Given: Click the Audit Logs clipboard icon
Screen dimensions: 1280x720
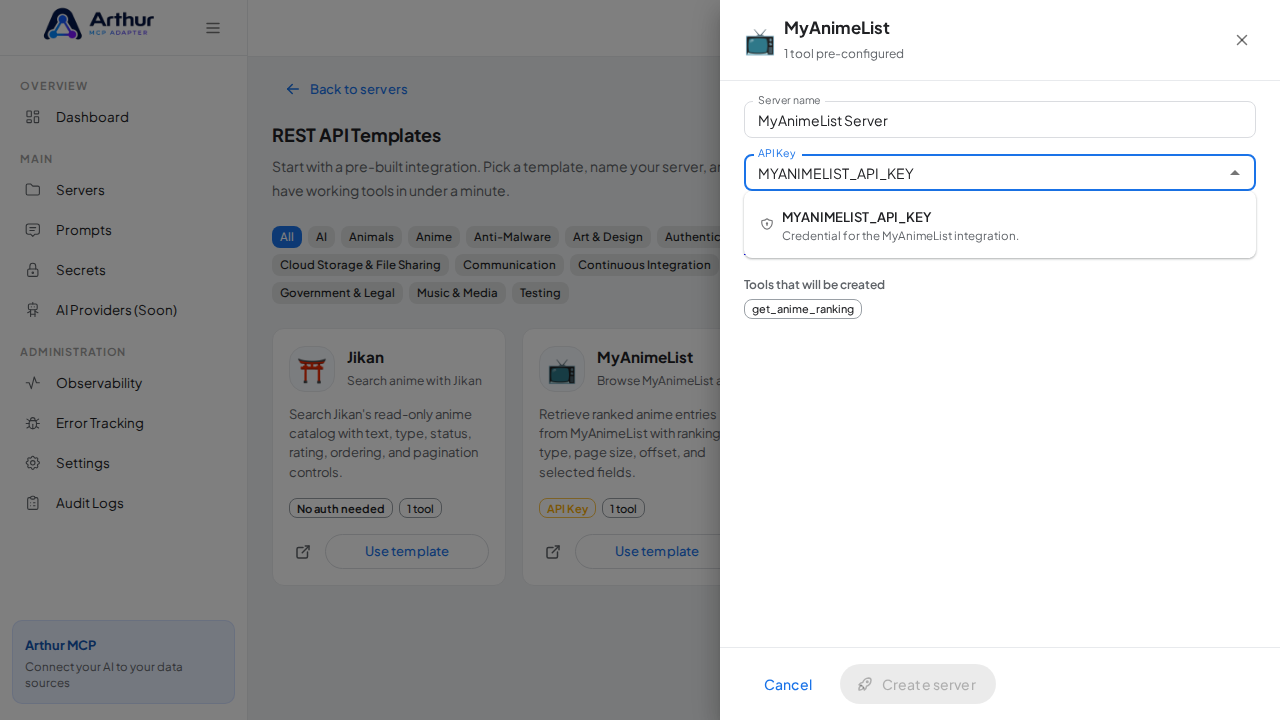Looking at the screenshot, I should 33,503.
